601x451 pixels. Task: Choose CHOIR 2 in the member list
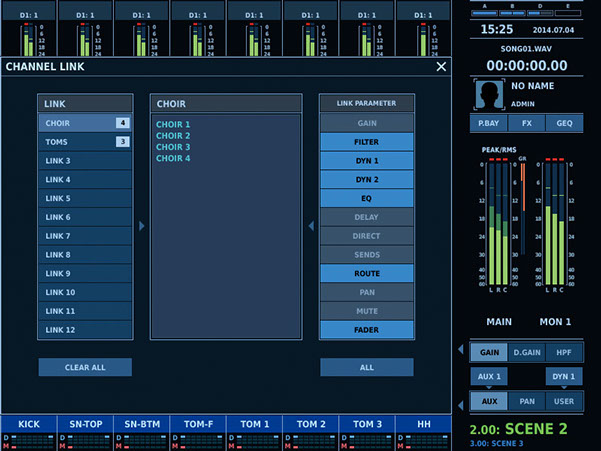(x=173, y=135)
